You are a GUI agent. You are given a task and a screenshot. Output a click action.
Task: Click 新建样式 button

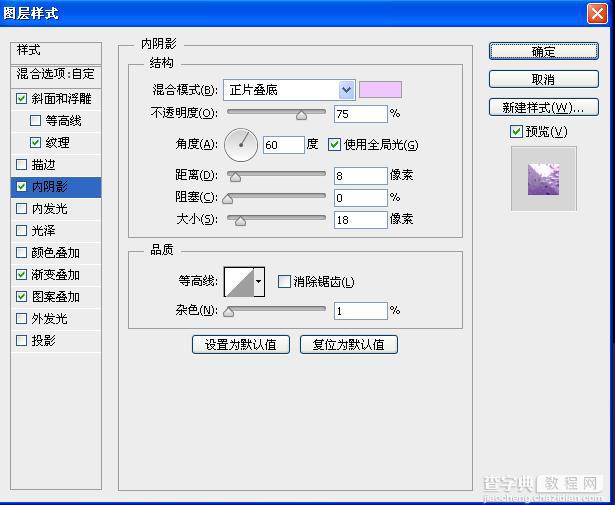click(x=544, y=107)
